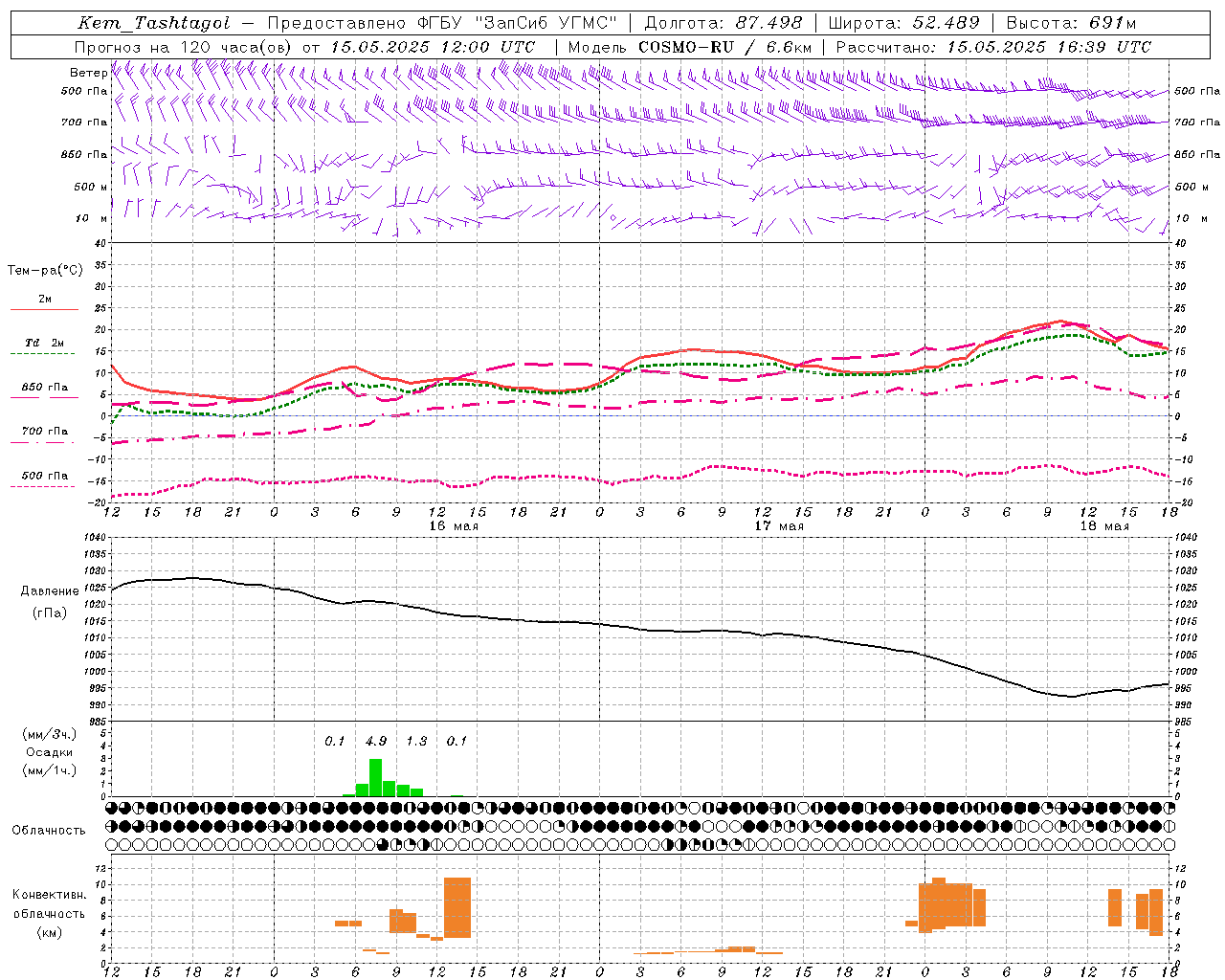Click the 1040 value on left pressure axis
This screenshot has width=1225, height=980.
point(96,538)
